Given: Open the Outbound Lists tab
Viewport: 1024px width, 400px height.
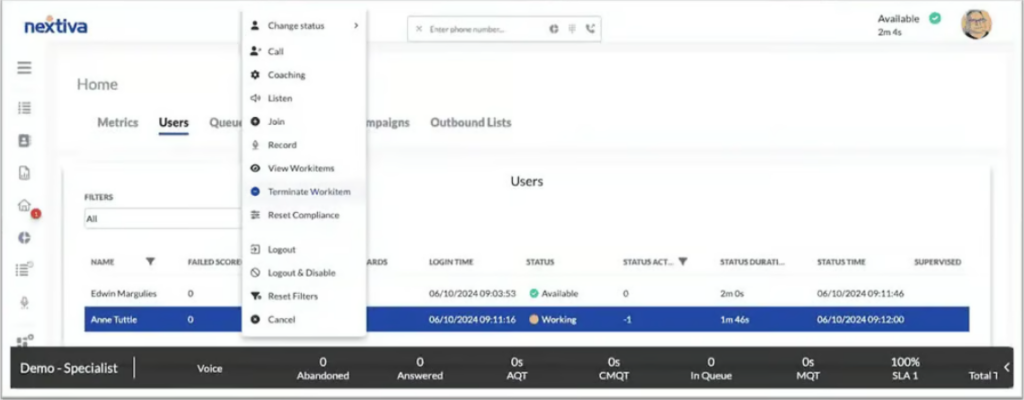Looking at the screenshot, I should pyautogui.click(x=470, y=122).
